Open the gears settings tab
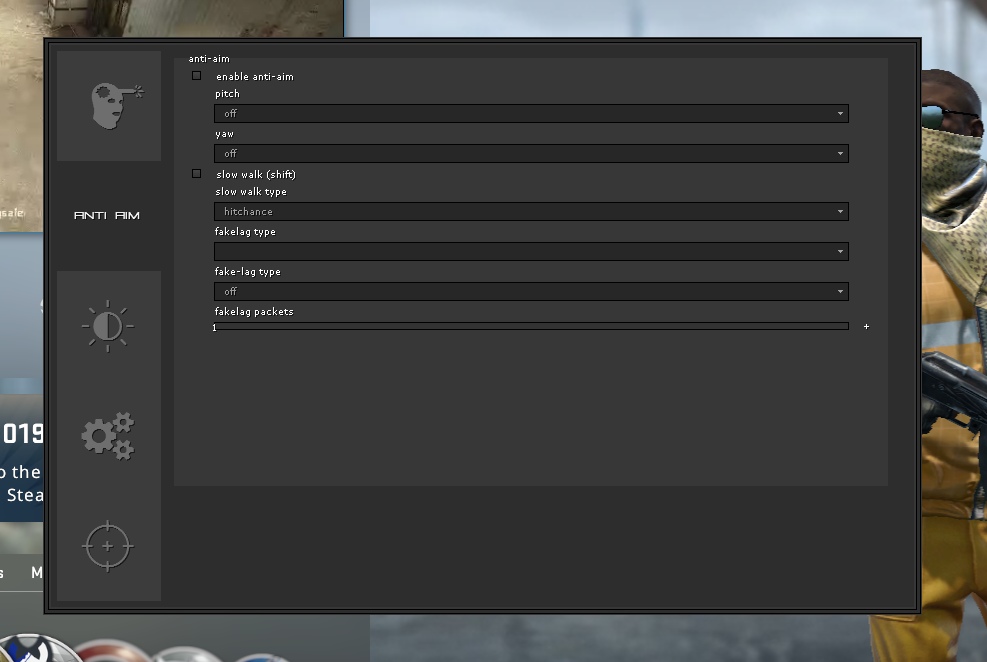This screenshot has width=987, height=662. pyautogui.click(x=109, y=436)
